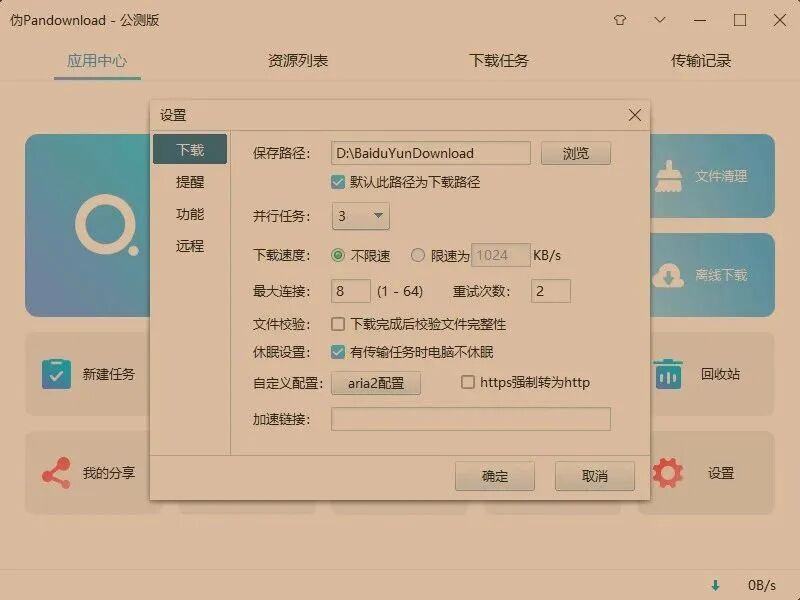Image resolution: width=800 pixels, height=600 pixels.
Task: Select the 远程 settings category
Action: [190, 246]
